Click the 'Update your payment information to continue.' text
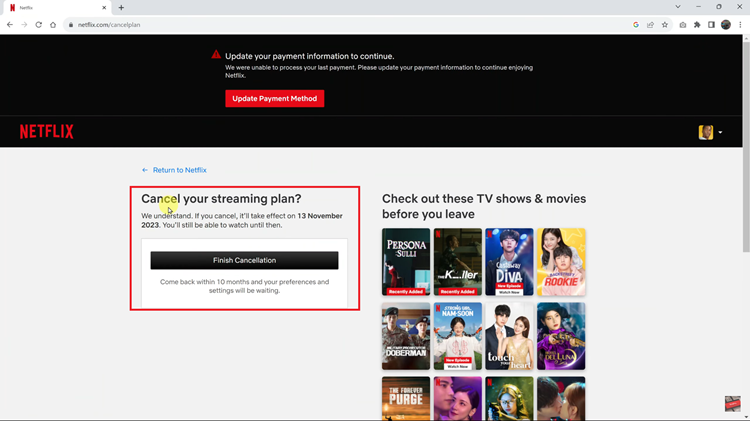The width and height of the screenshot is (750, 421). coord(309,56)
